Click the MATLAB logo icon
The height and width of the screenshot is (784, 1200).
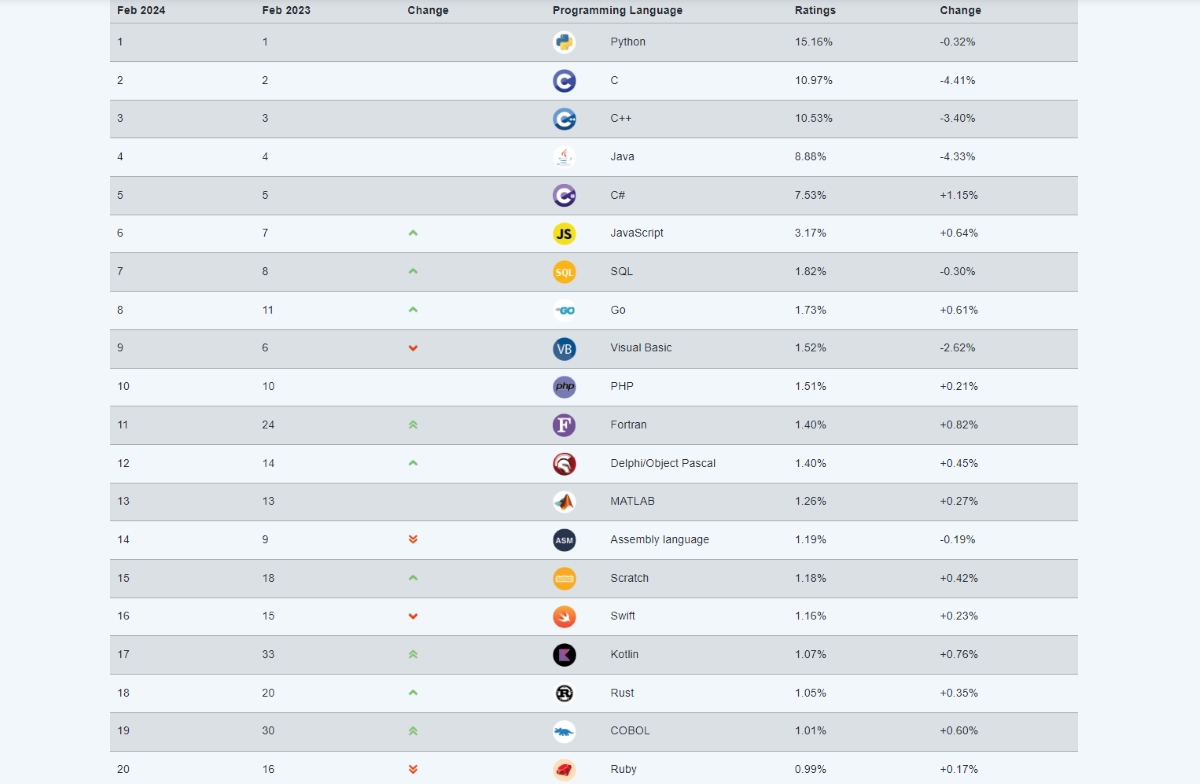click(564, 502)
